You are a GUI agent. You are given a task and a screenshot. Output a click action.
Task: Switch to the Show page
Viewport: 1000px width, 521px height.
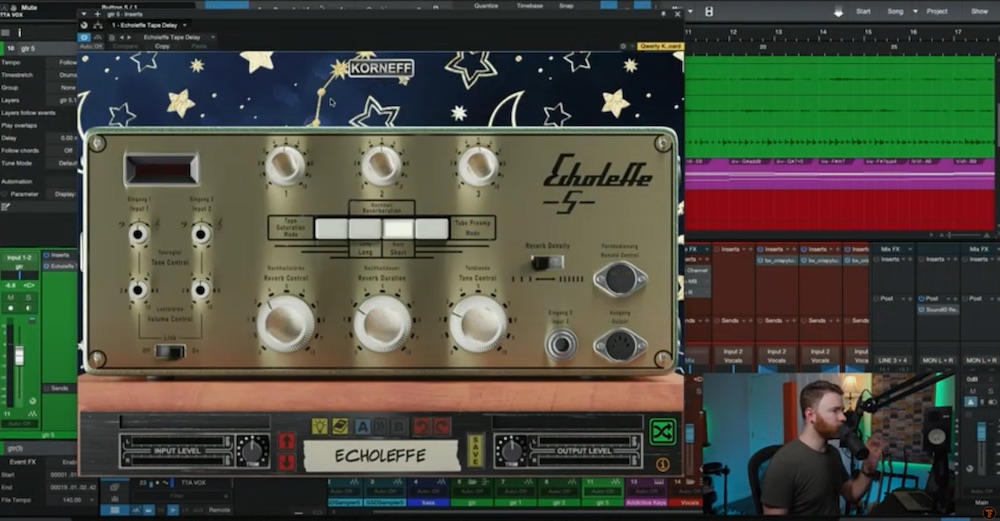(979, 11)
